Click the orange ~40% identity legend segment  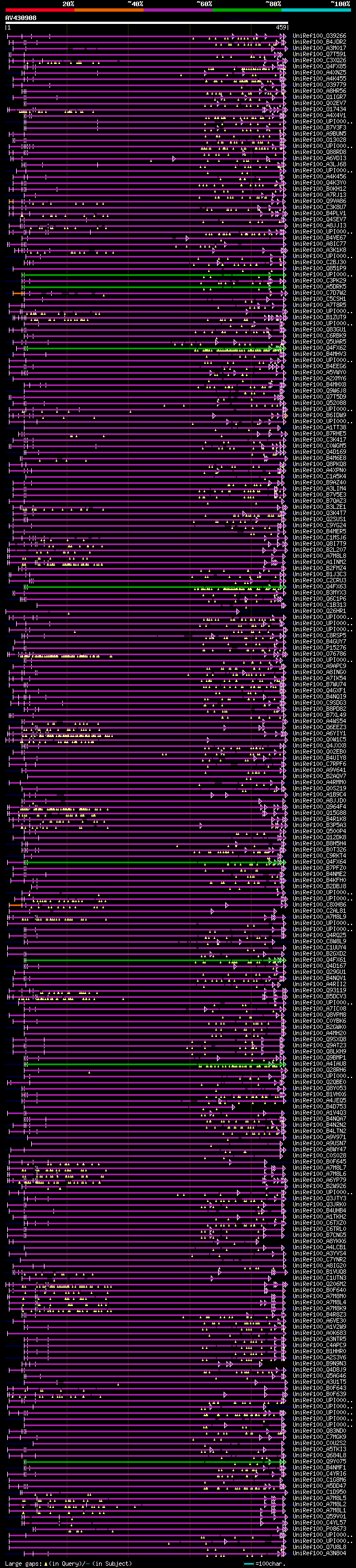click(109, 10)
